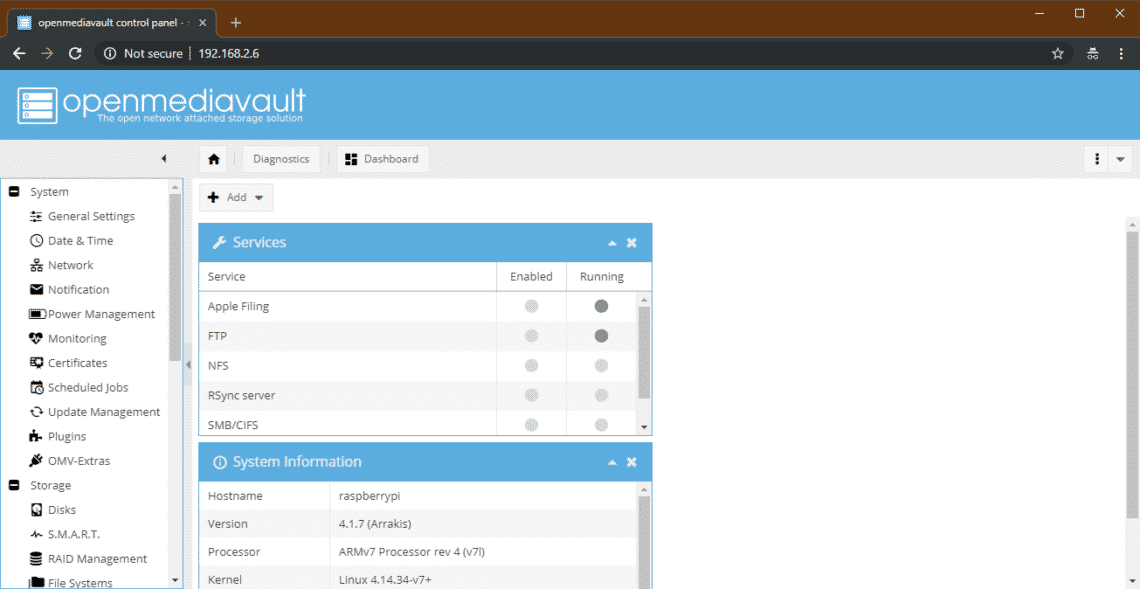Open the Plugins item
Viewport: 1140px width, 589px height.
click(67, 436)
